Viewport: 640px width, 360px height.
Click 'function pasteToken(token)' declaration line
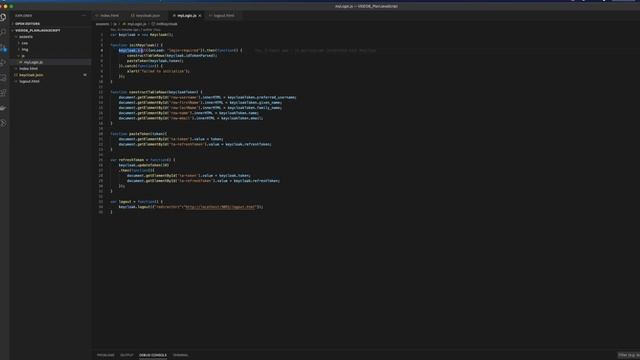[x=138, y=134]
